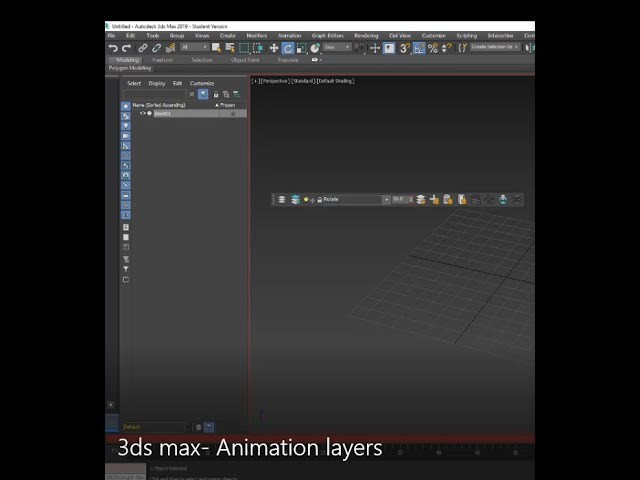Viewport: 640px width, 480px height.
Task: Click the Select and Link chain icon
Action: click(x=143, y=48)
